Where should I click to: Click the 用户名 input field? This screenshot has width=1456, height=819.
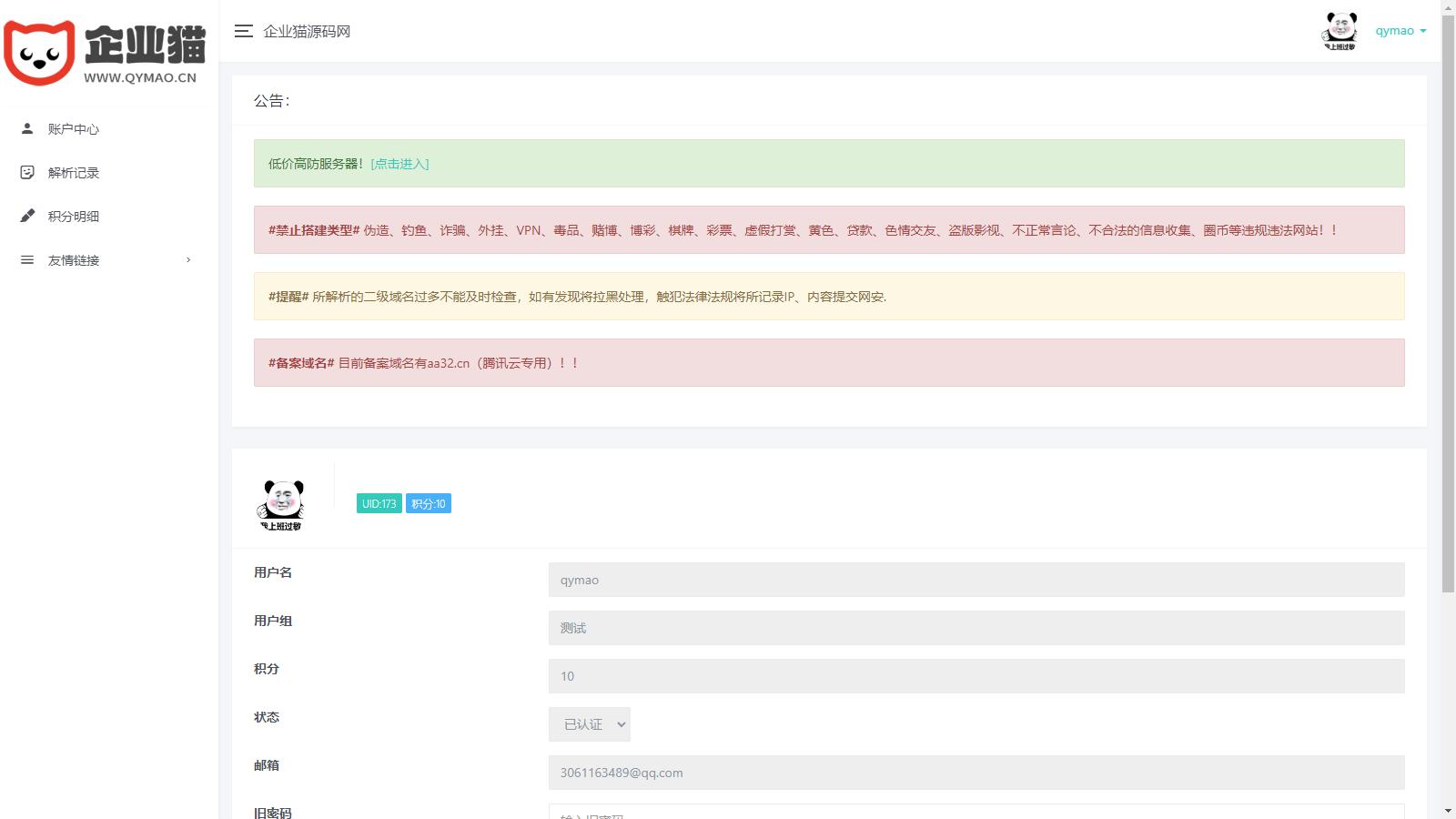[x=976, y=580]
